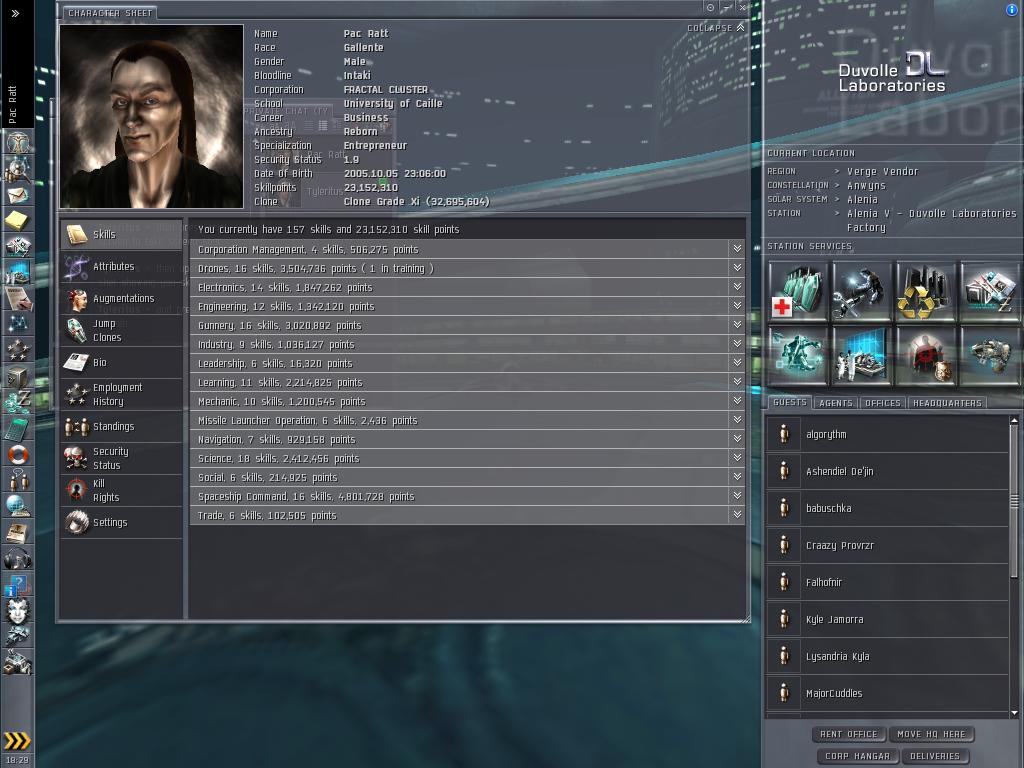Open the Reprocessing Plant recycle service
The height and width of the screenshot is (768, 1024).
click(x=925, y=291)
